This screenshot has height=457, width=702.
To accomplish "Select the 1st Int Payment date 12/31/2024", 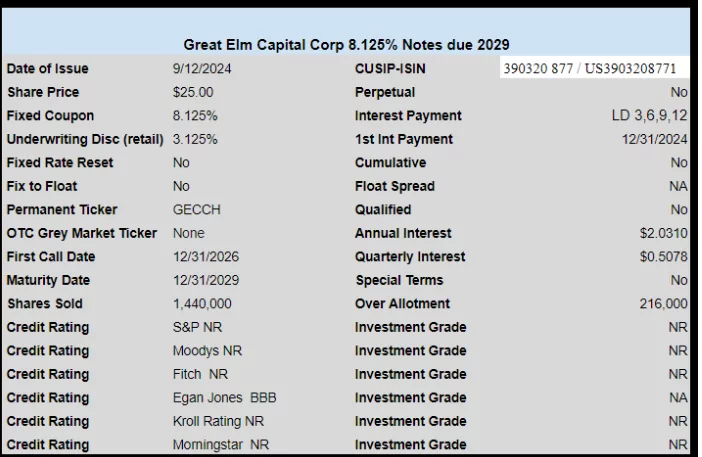I will pos(654,139).
